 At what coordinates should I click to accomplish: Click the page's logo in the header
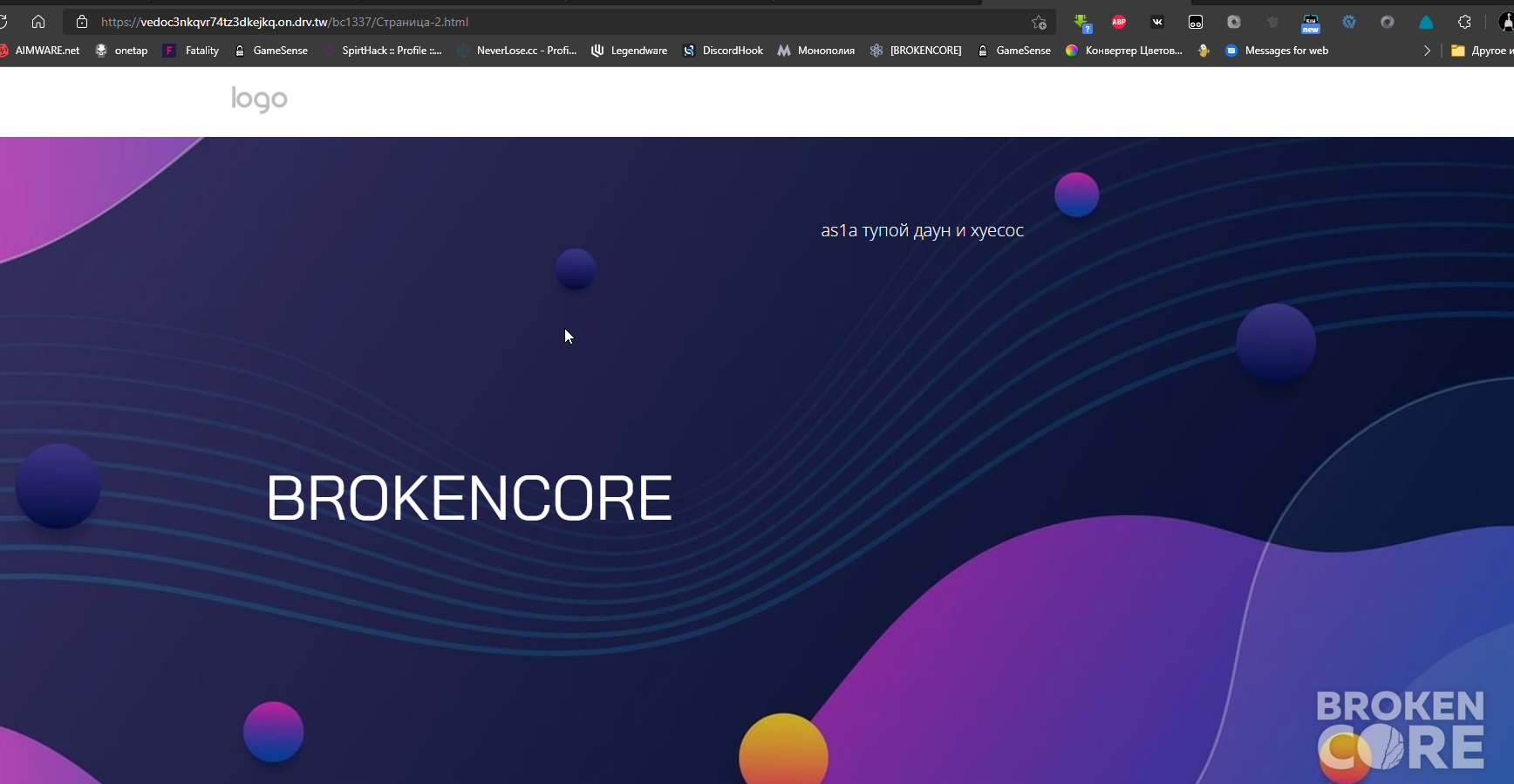(x=259, y=99)
